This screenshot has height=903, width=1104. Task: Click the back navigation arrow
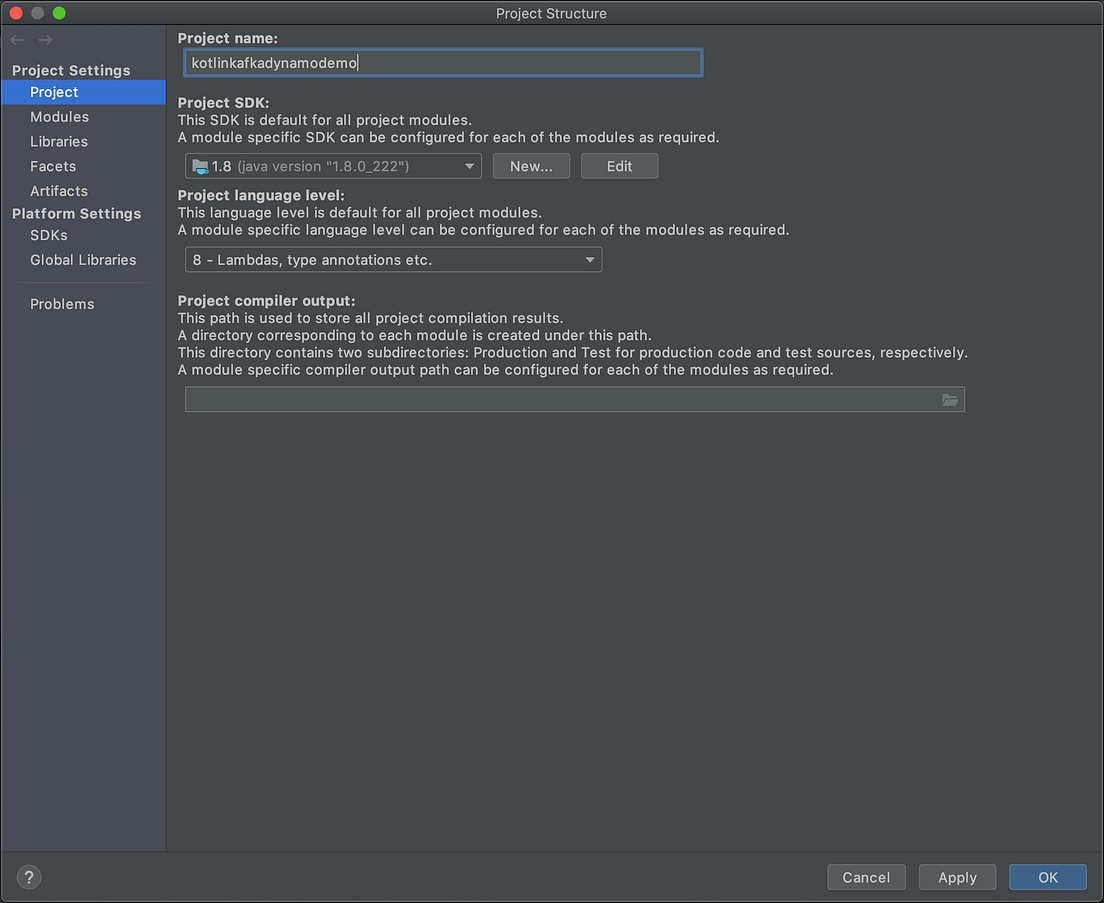click(16, 39)
